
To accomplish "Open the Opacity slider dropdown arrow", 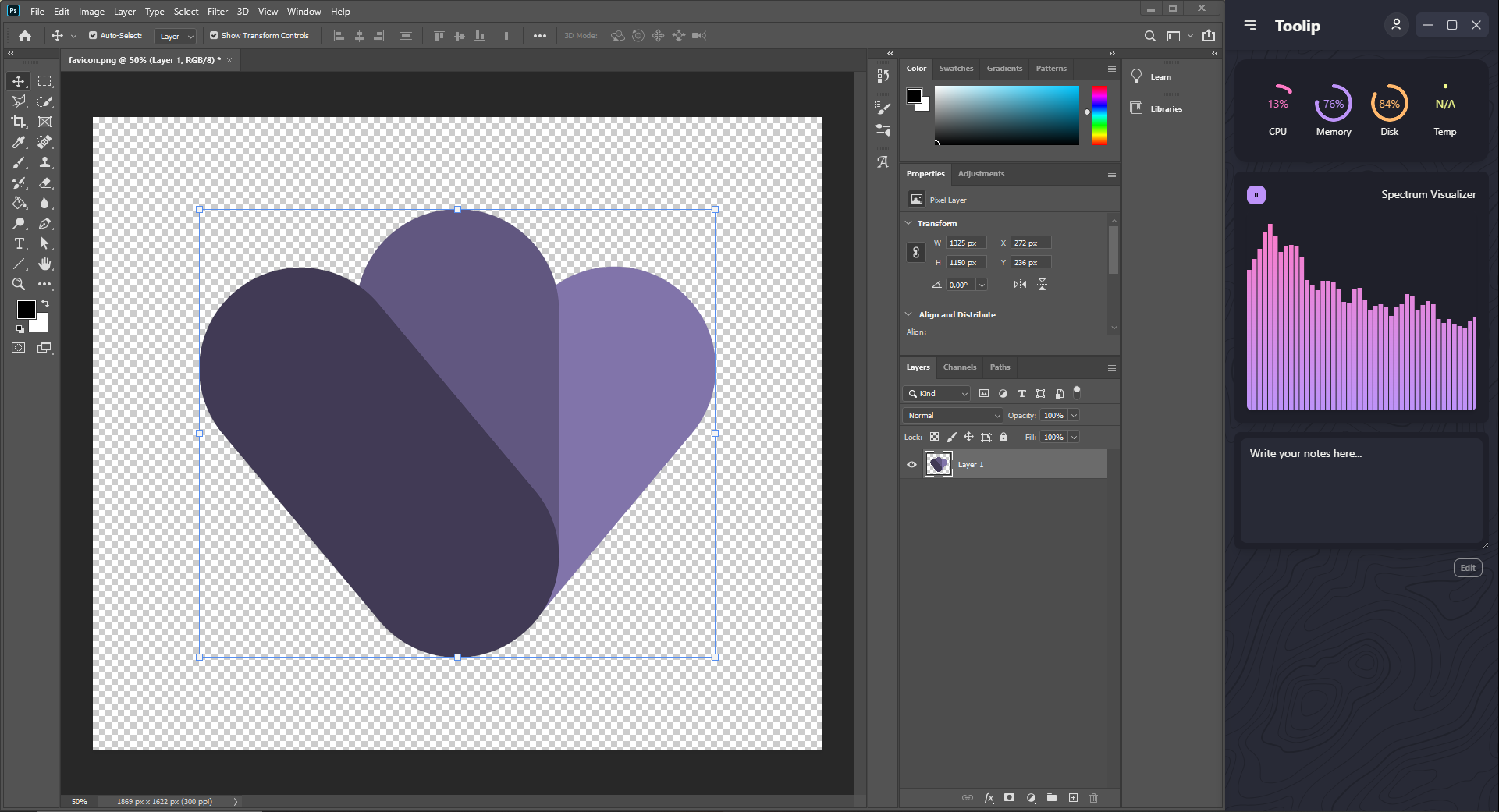I will click(1074, 415).
